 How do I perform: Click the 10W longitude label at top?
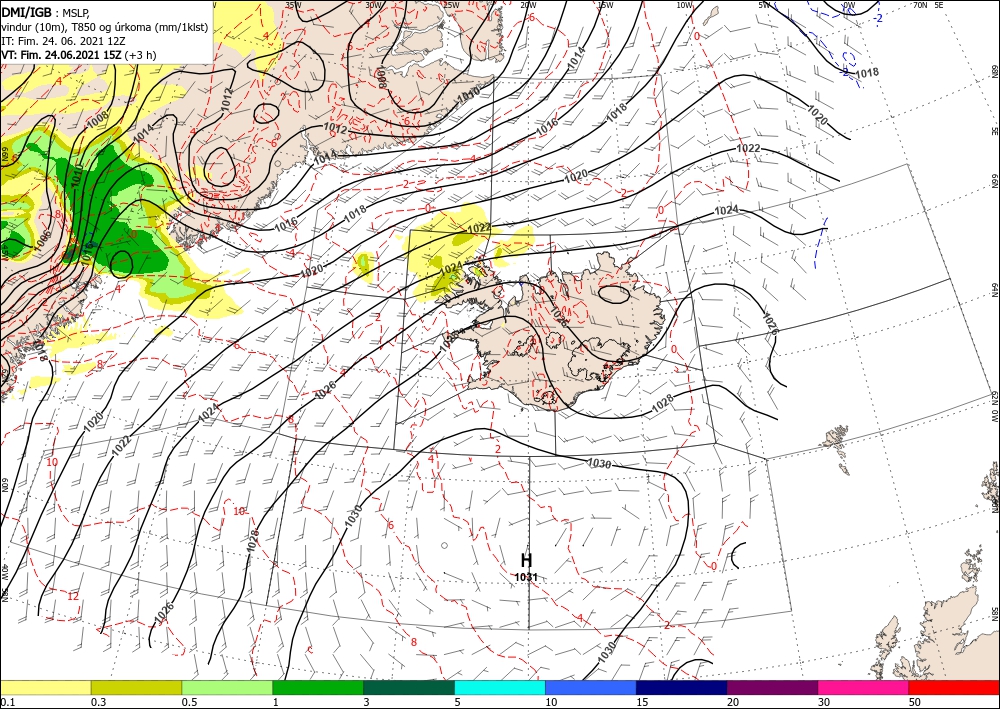pos(684,5)
